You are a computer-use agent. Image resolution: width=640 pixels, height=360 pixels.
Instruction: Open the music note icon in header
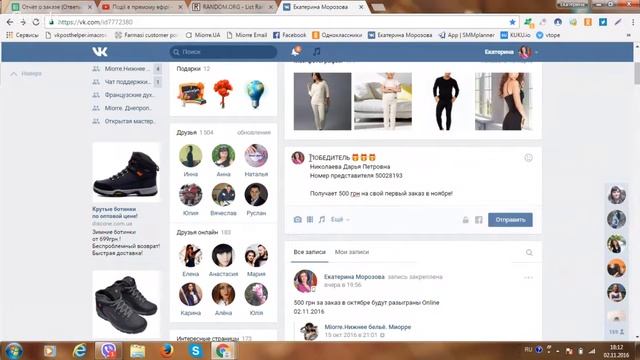[x=316, y=51]
